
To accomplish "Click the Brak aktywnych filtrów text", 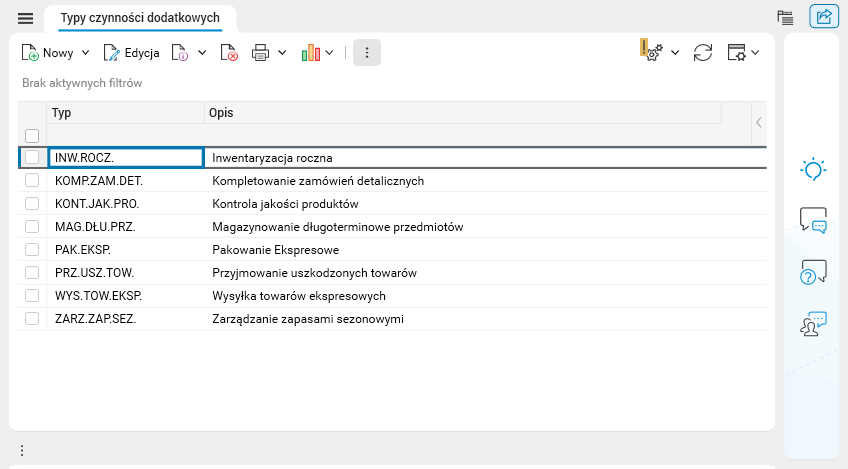I will tap(82, 83).
